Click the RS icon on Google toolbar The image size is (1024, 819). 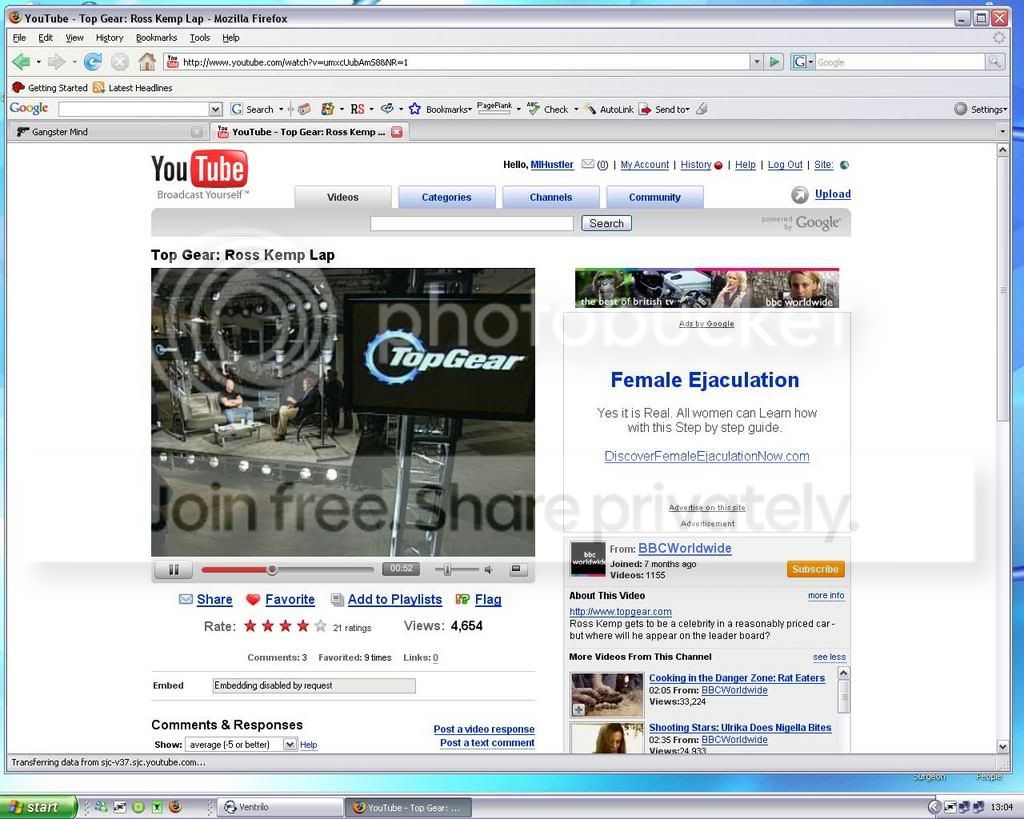(357, 109)
